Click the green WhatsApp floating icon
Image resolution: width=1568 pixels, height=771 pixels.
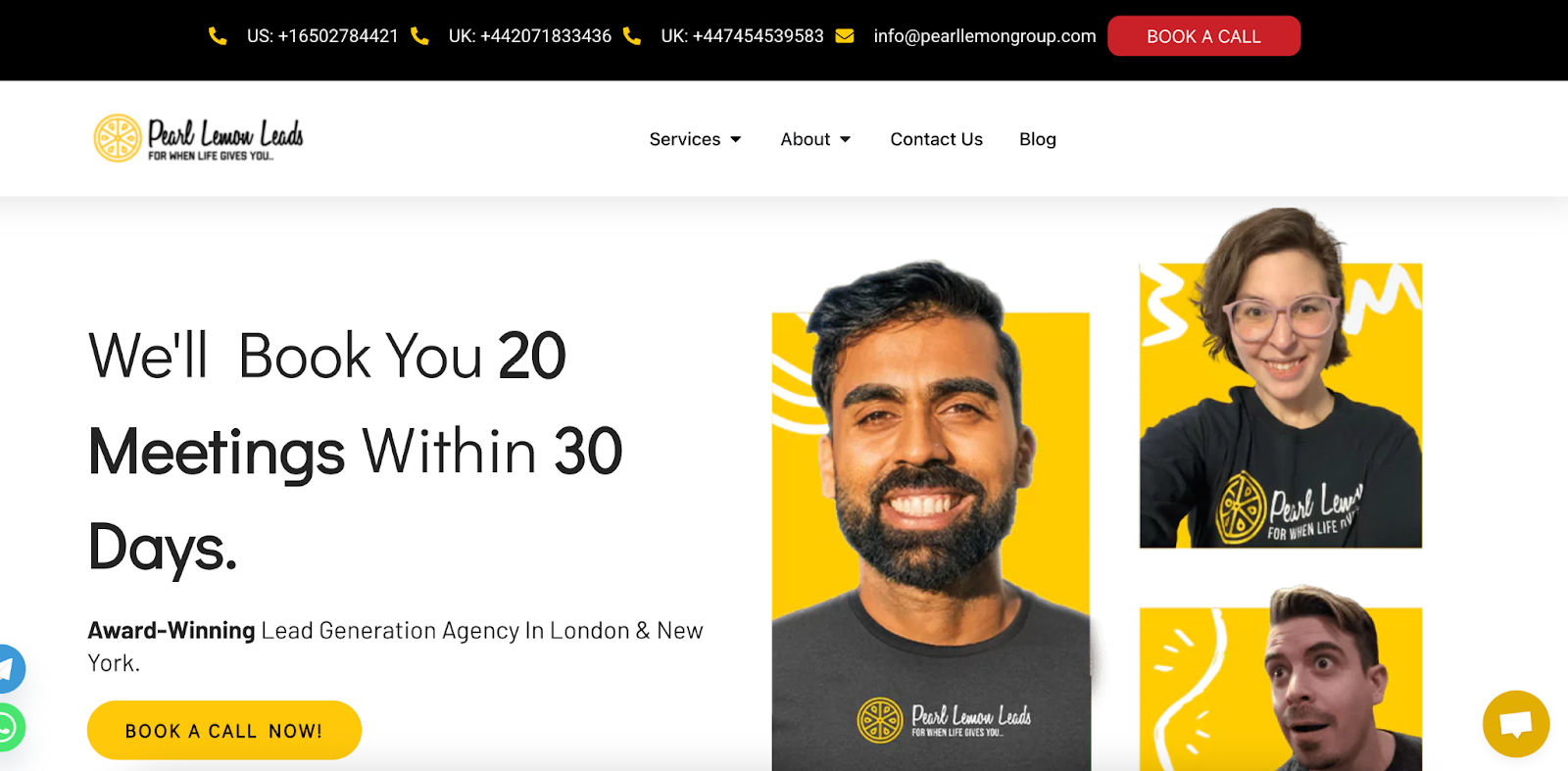(x=8, y=728)
